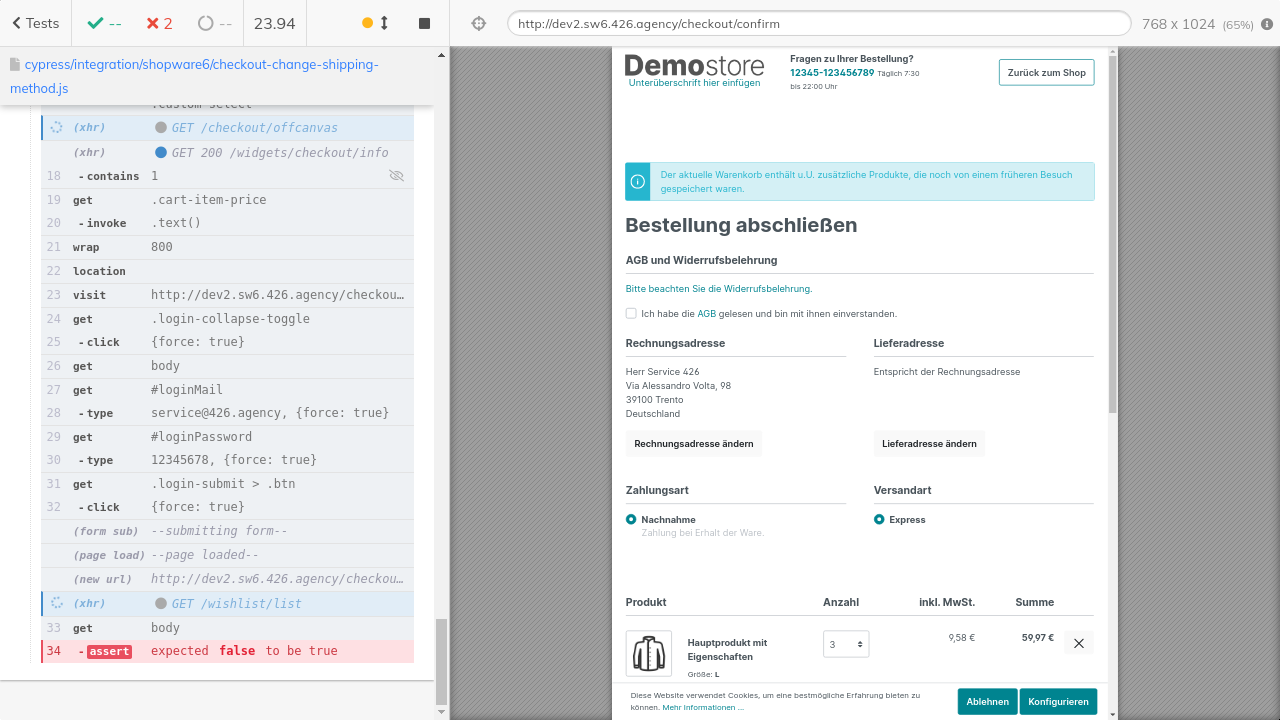Image resolution: width=1280 pixels, height=720 pixels.
Task: Select the Nachnahme payment radio button
Action: (631, 519)
